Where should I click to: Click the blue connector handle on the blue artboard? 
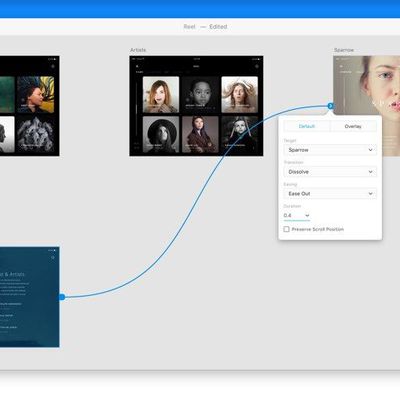62,297
